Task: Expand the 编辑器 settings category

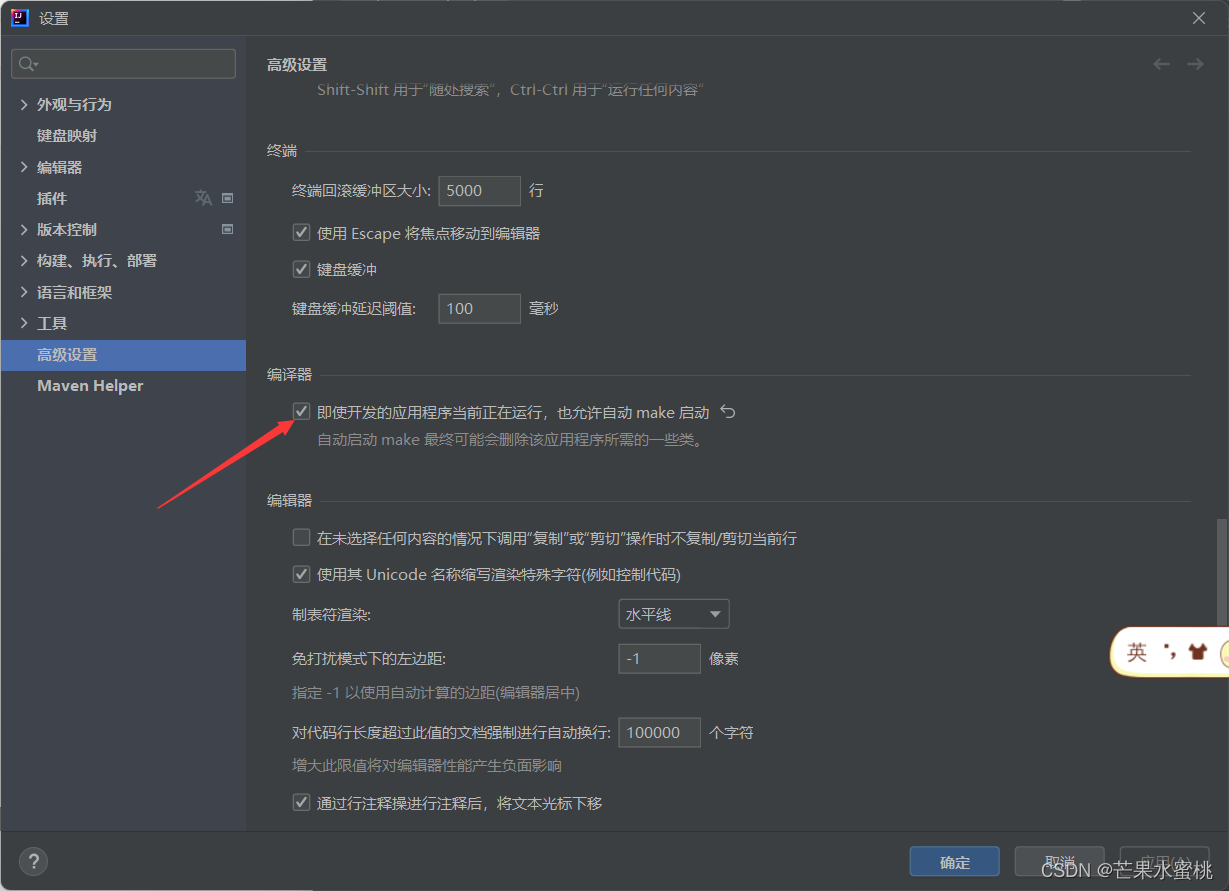Action: pos(23,166)
